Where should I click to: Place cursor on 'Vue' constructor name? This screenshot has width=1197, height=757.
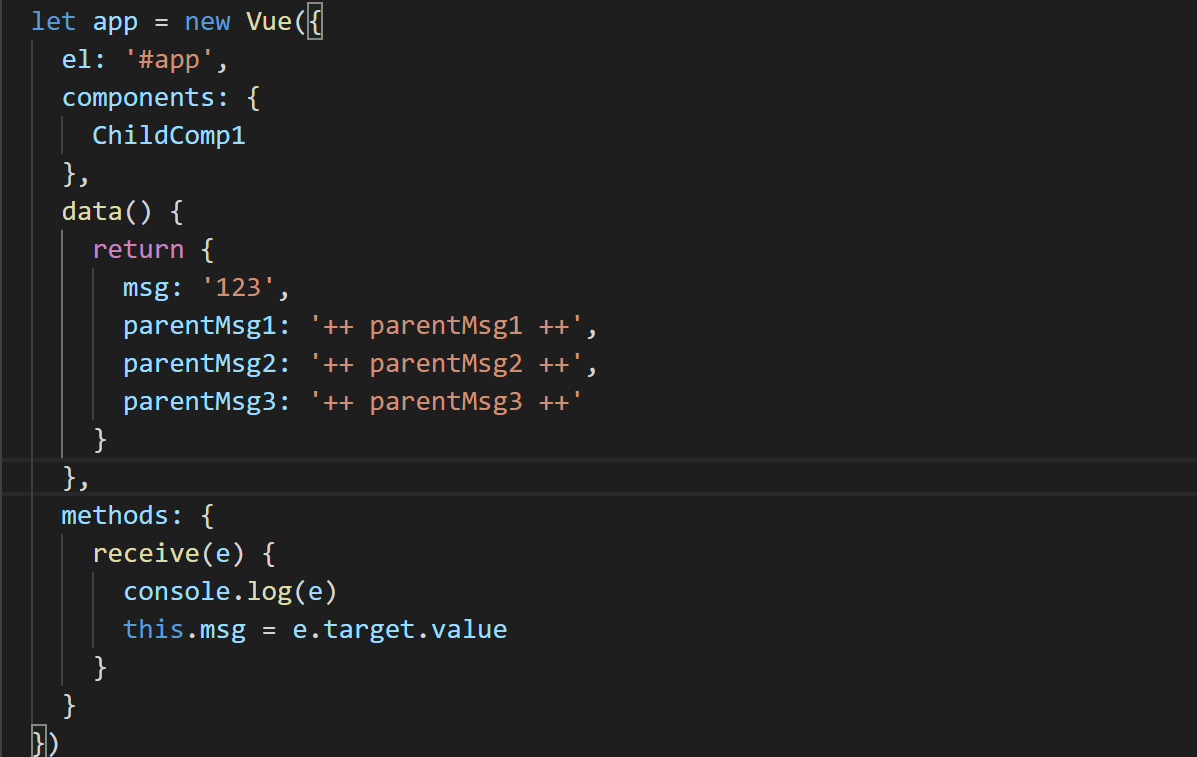pyautogui.click(x=269, y=21)
